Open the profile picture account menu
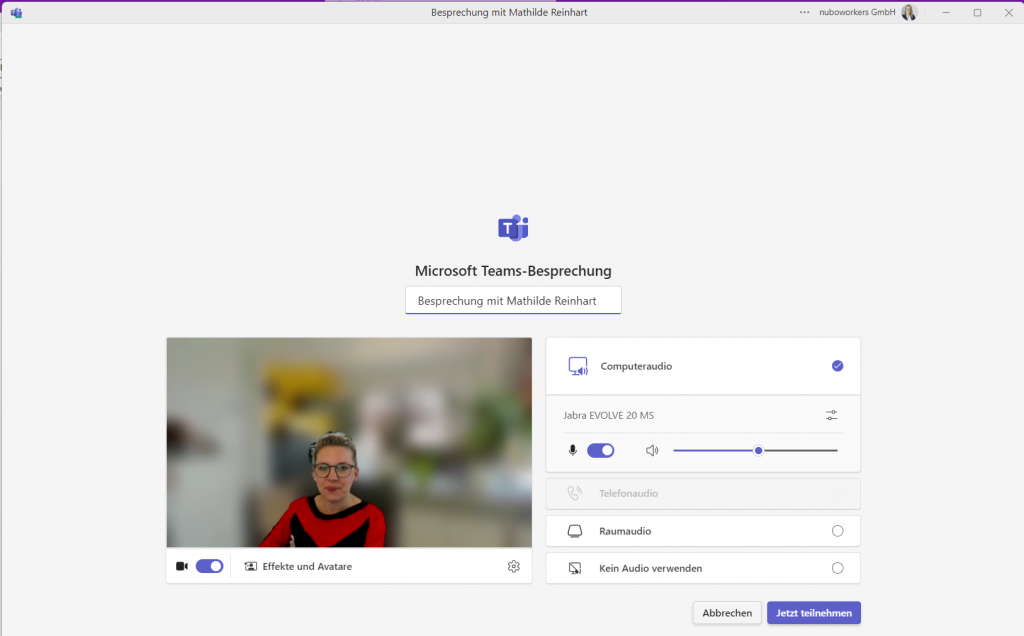 pyautogui.click(x=909, y=12)
